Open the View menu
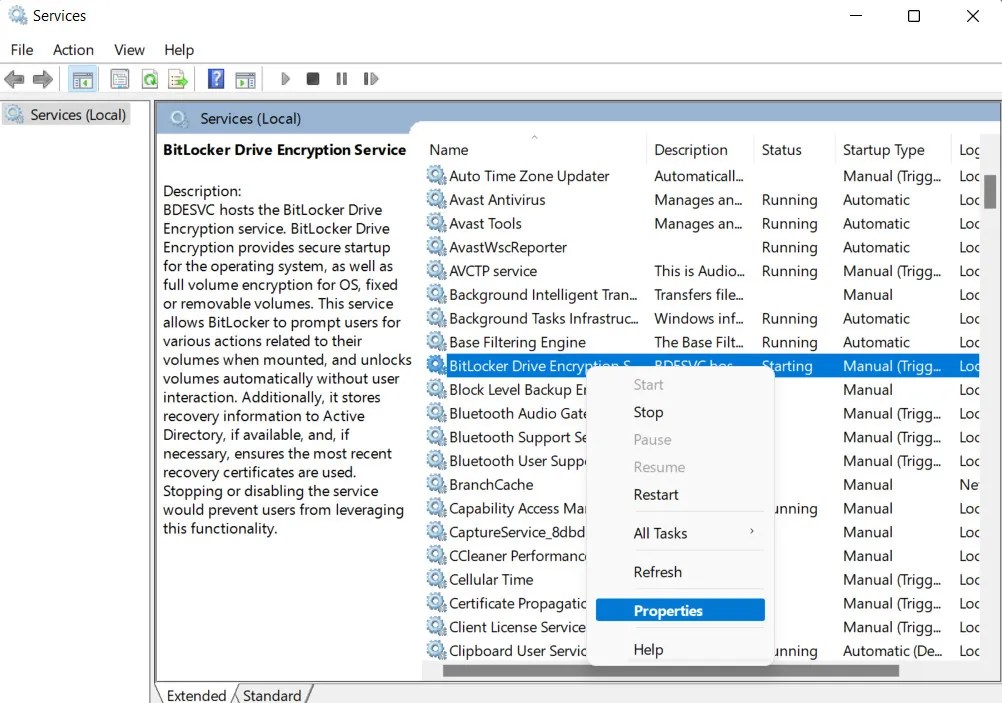1002x703 pixels. coord(129,49)
